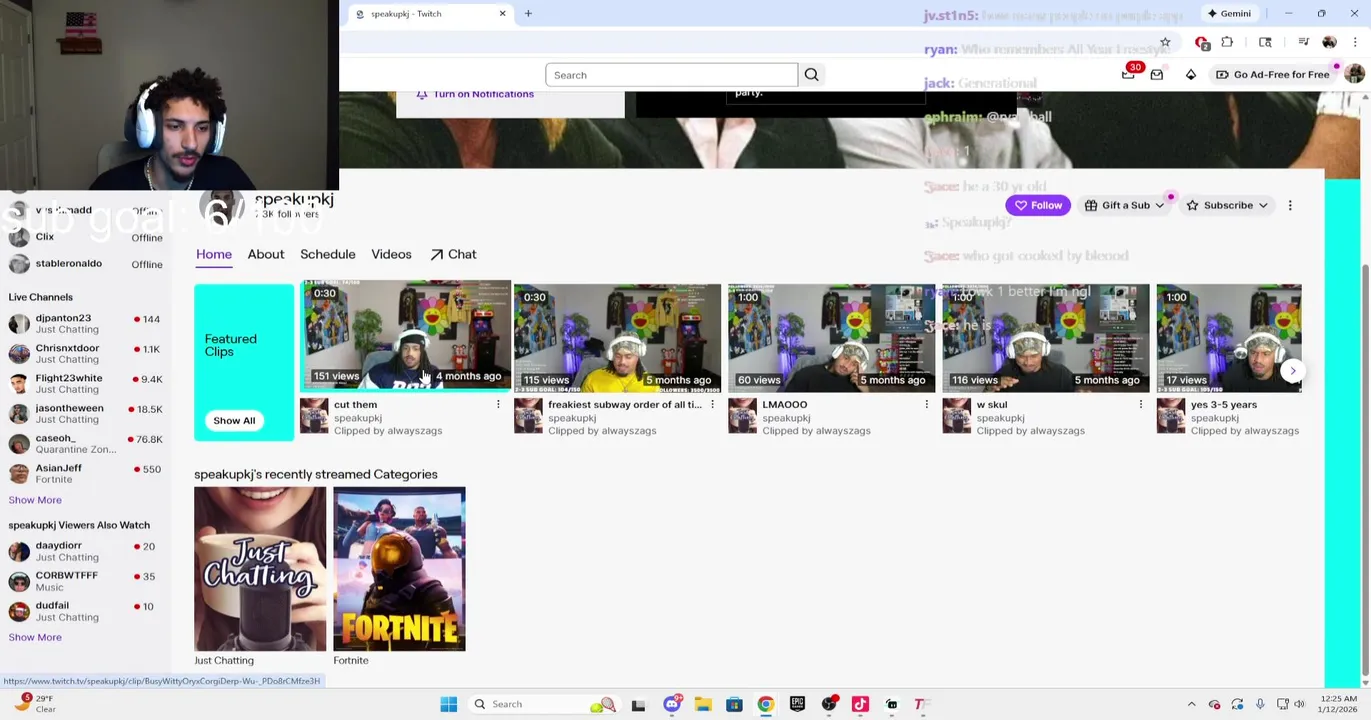Screen dimensions: 1371x720
Task: Play the 'LMAOOO' clip thumbnail
Action: (831, 337)
